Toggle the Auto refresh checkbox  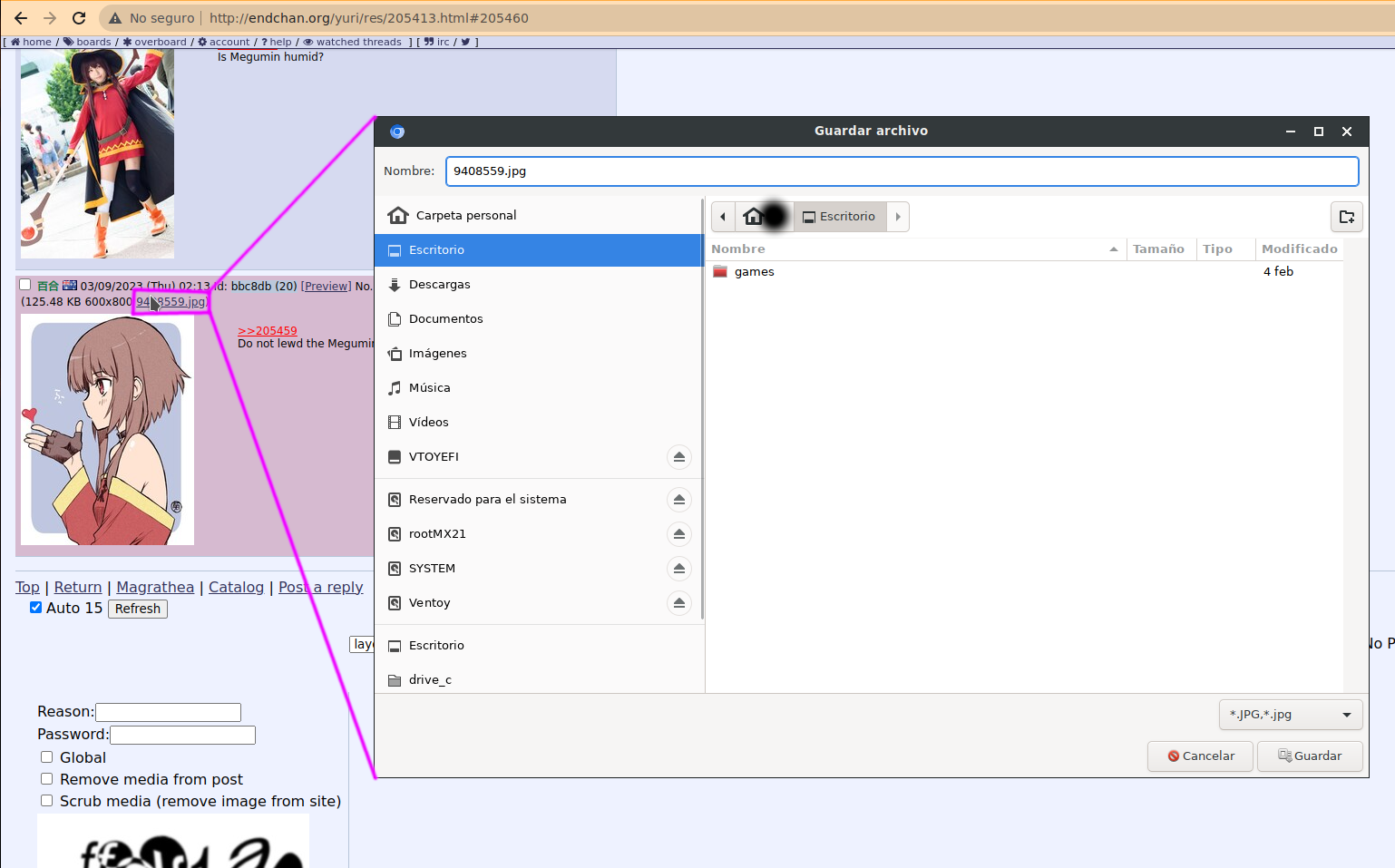pos(36,608)
